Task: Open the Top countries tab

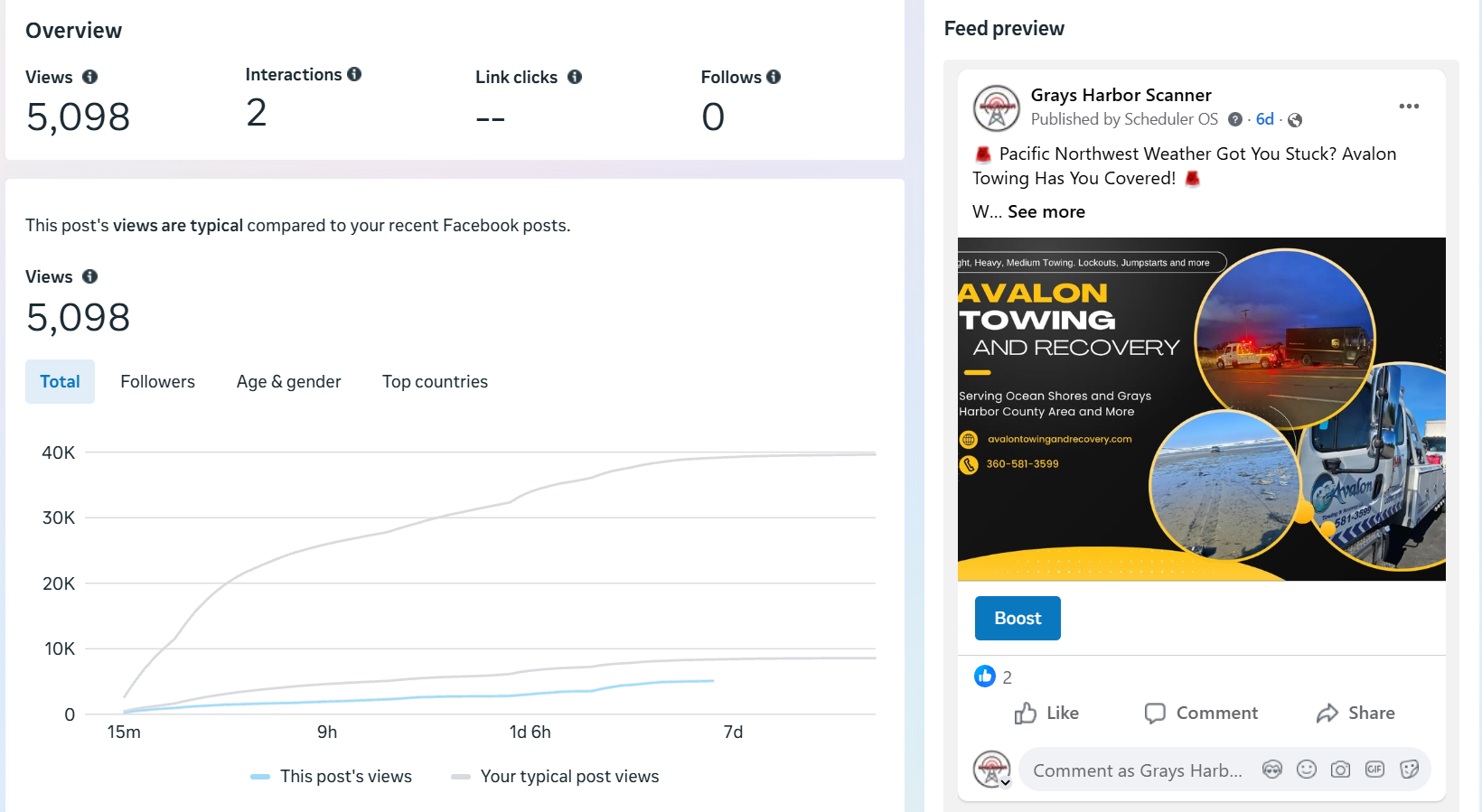Action: click(x=435, y=381)
